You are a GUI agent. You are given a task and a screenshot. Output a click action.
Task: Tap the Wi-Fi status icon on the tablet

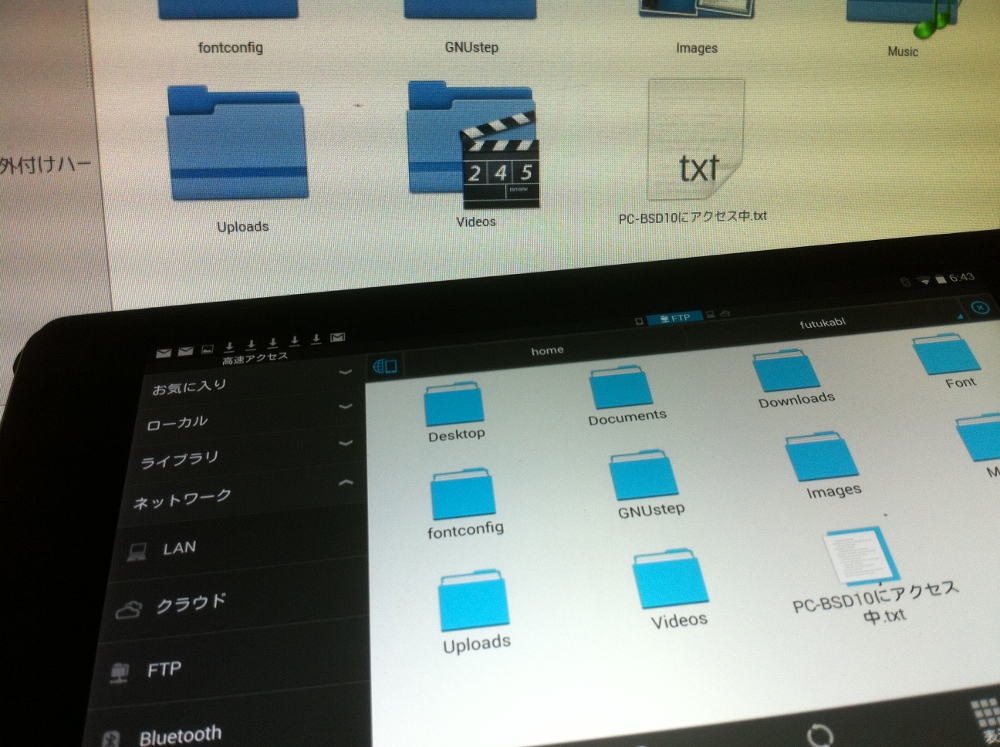click(x=923, y=280)
